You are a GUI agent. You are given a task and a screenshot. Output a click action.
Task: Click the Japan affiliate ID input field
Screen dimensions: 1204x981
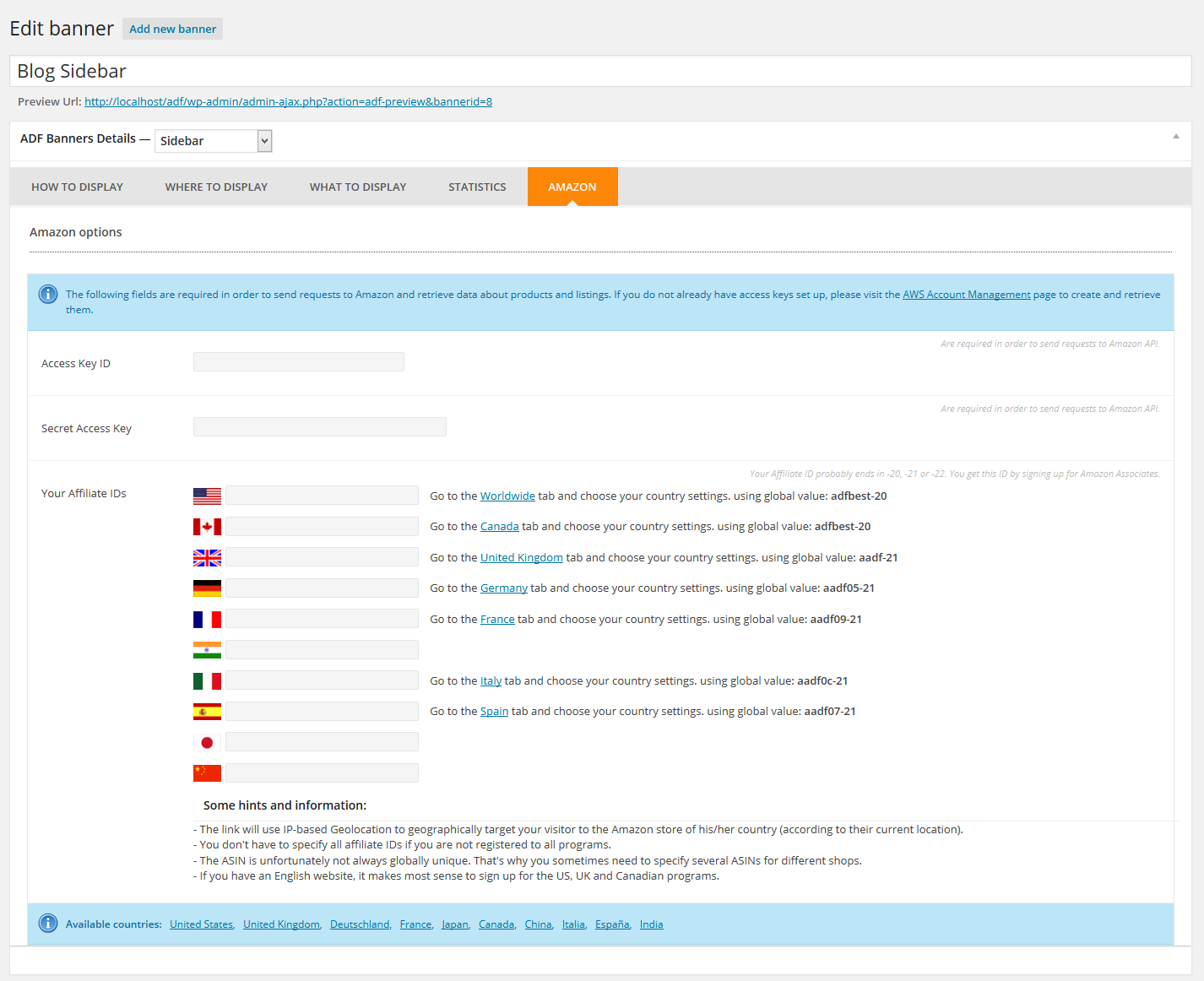[322, 741]
